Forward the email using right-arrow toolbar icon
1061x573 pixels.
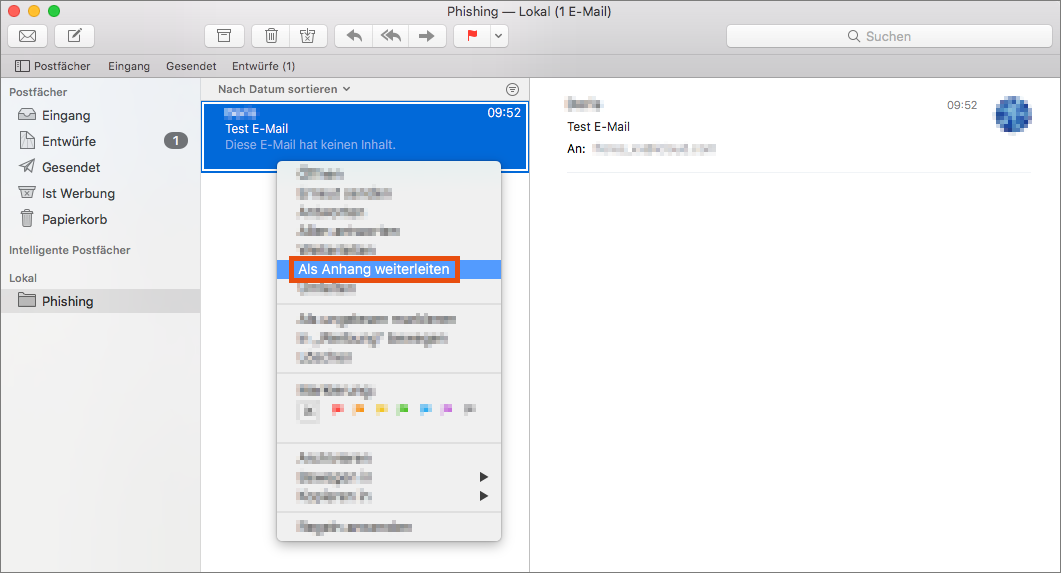click(426, 36)
